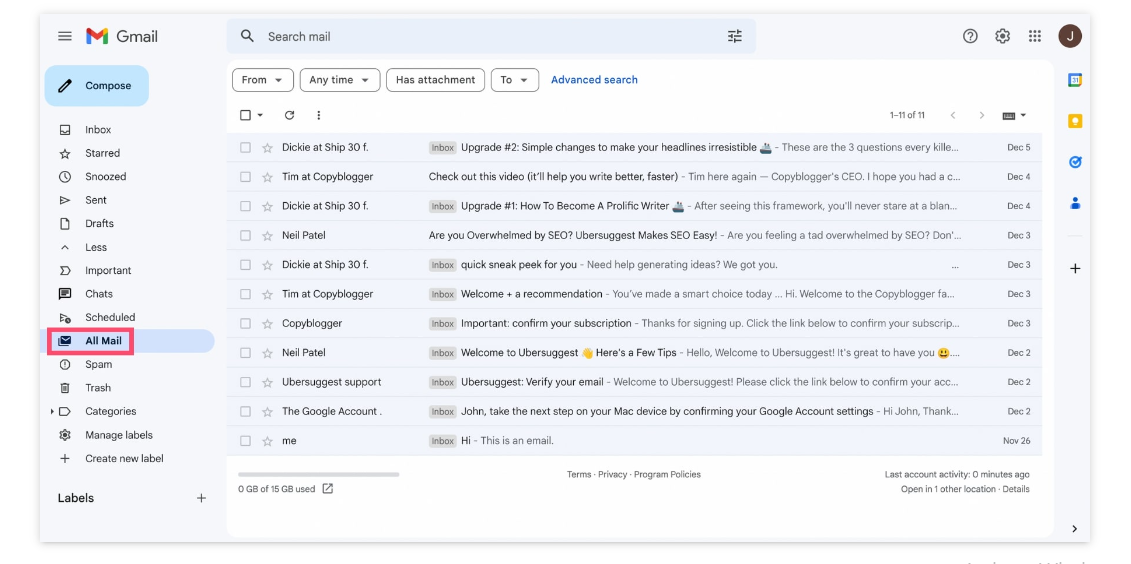The height and width of the screenshot is (564, 1131).
Task: Open Google Keep side panel icon
Action: (x=1075, y=121)
